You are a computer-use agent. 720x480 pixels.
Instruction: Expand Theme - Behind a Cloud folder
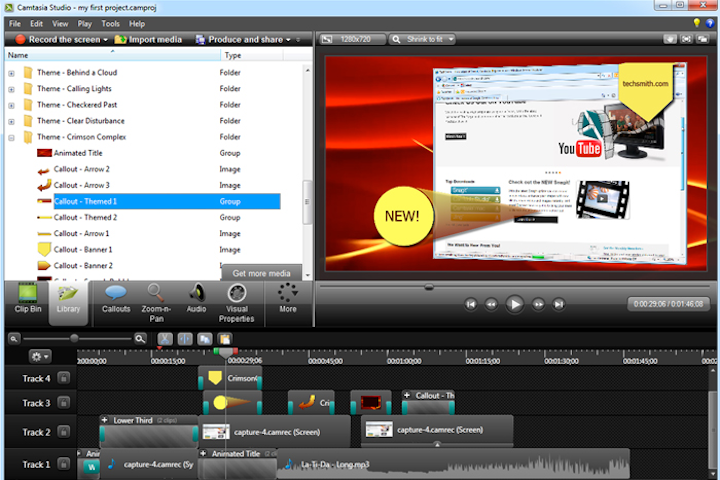(11, 73)
